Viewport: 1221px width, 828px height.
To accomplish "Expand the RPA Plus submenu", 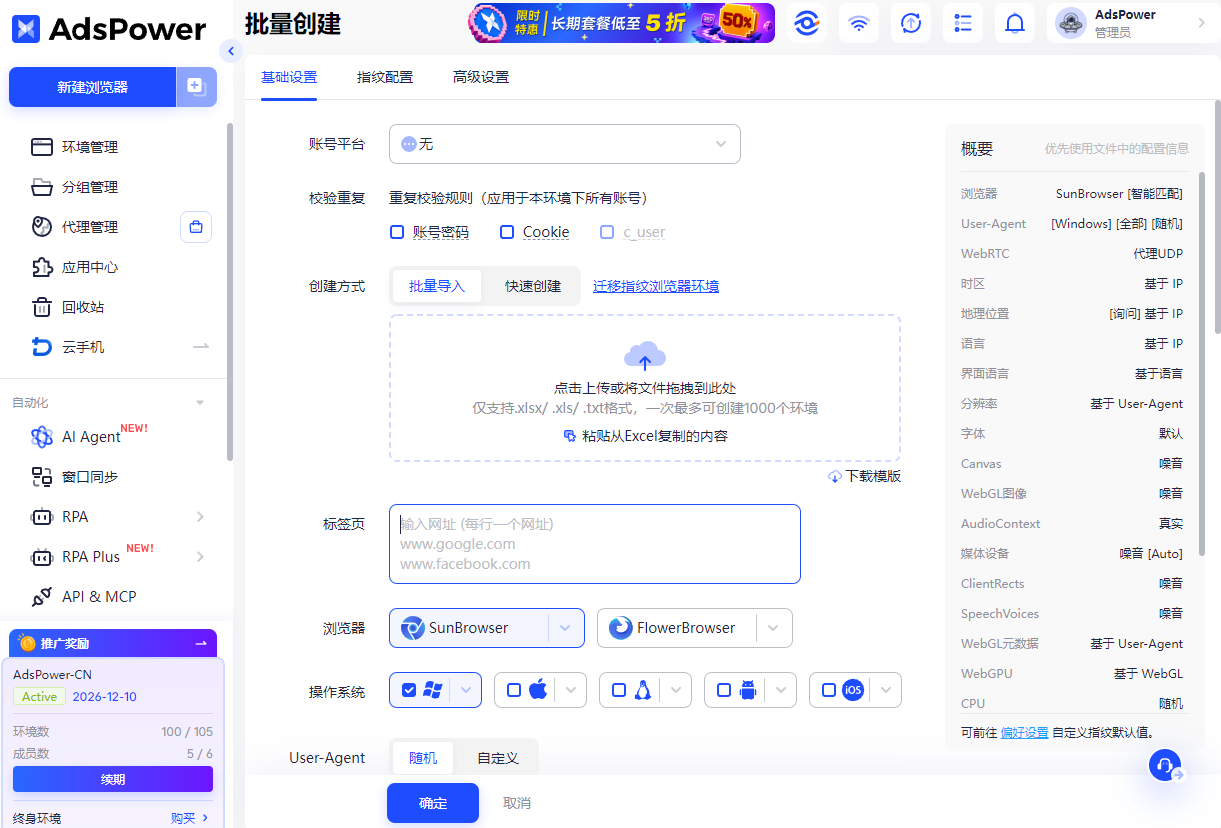I will (x=200, y=557).
